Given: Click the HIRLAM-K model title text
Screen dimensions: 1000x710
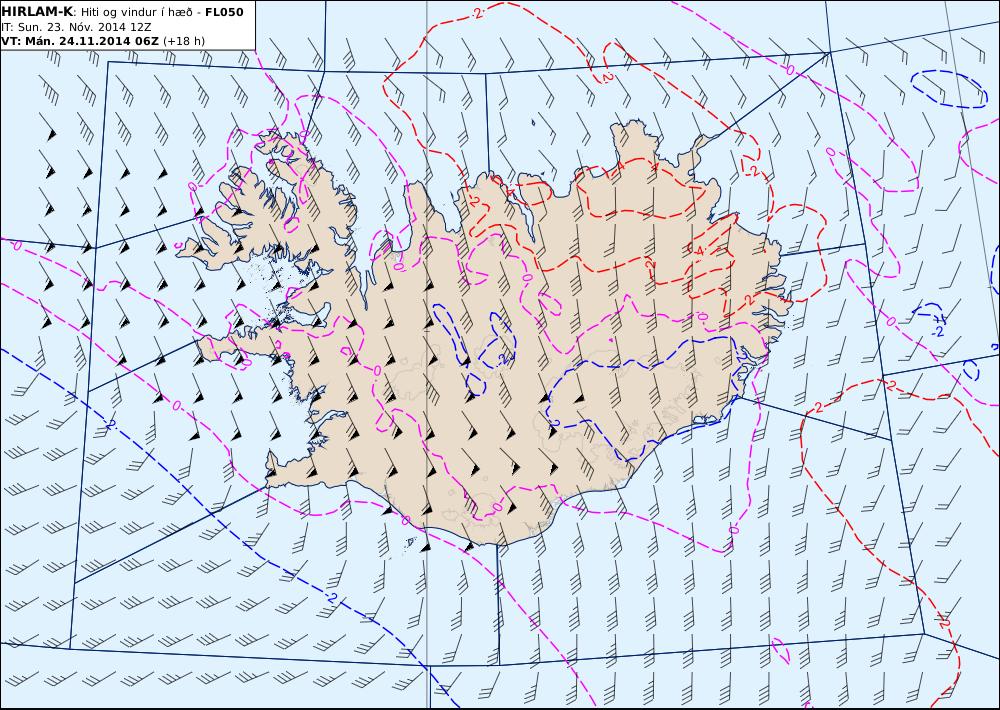Looking at the screenshot, I should point(37,12).
